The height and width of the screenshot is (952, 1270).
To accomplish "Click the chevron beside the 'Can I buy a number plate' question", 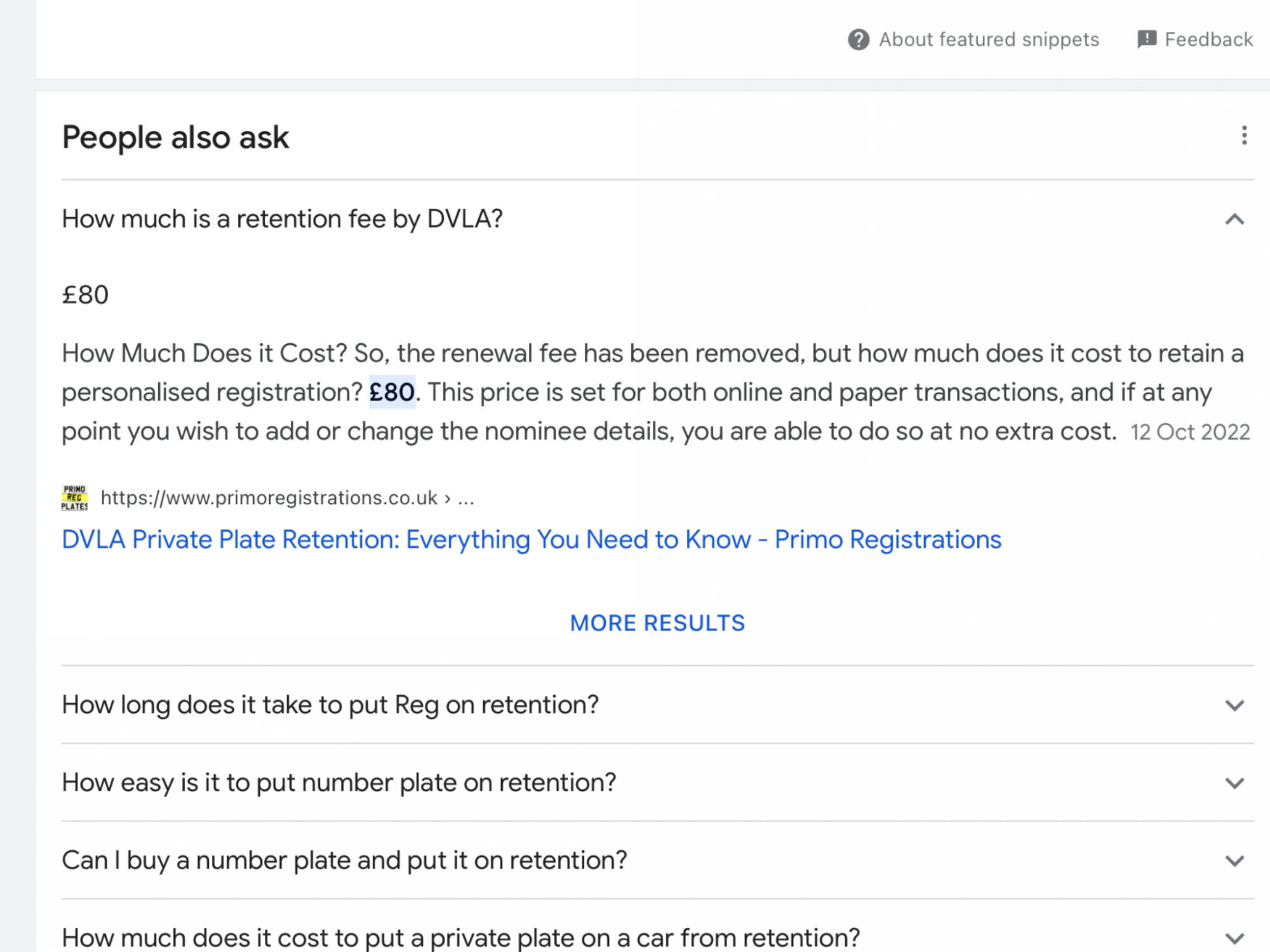I will tap(1234, 861).
